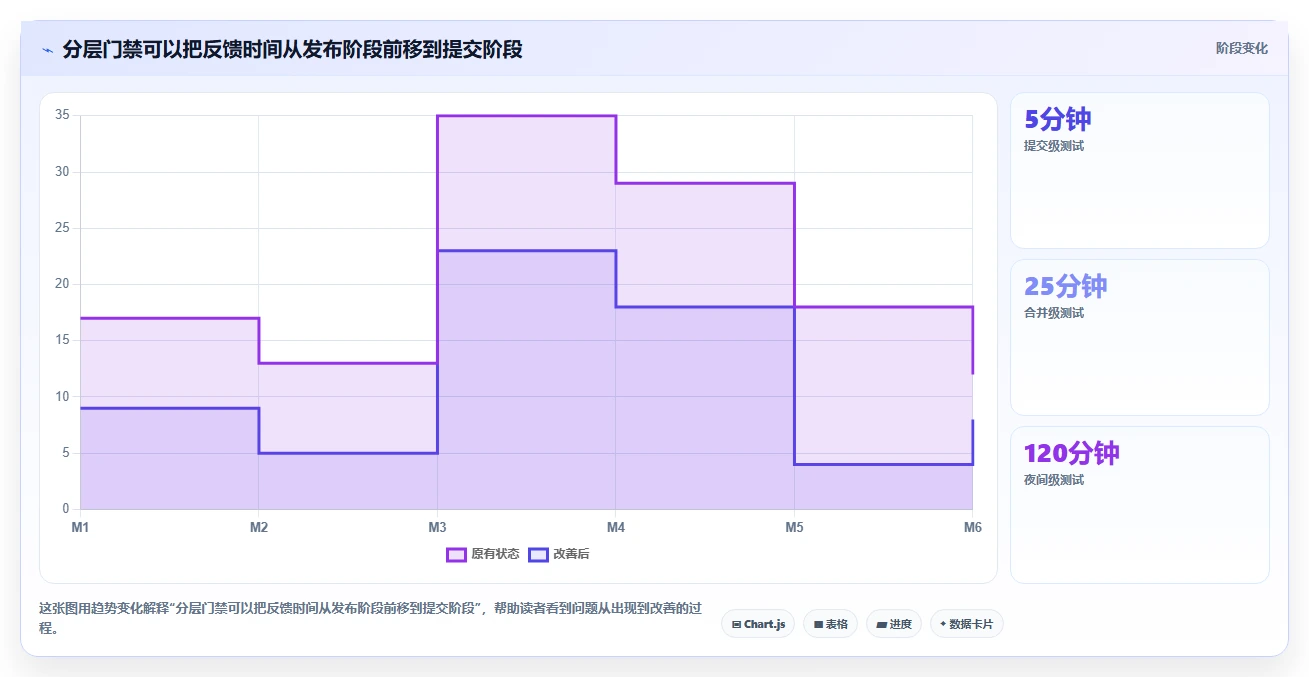1309x677 pixels.
Task: Open the 120分钟 夜间级测试 card
Action: pyautogui.click(x=1140, y=504)
